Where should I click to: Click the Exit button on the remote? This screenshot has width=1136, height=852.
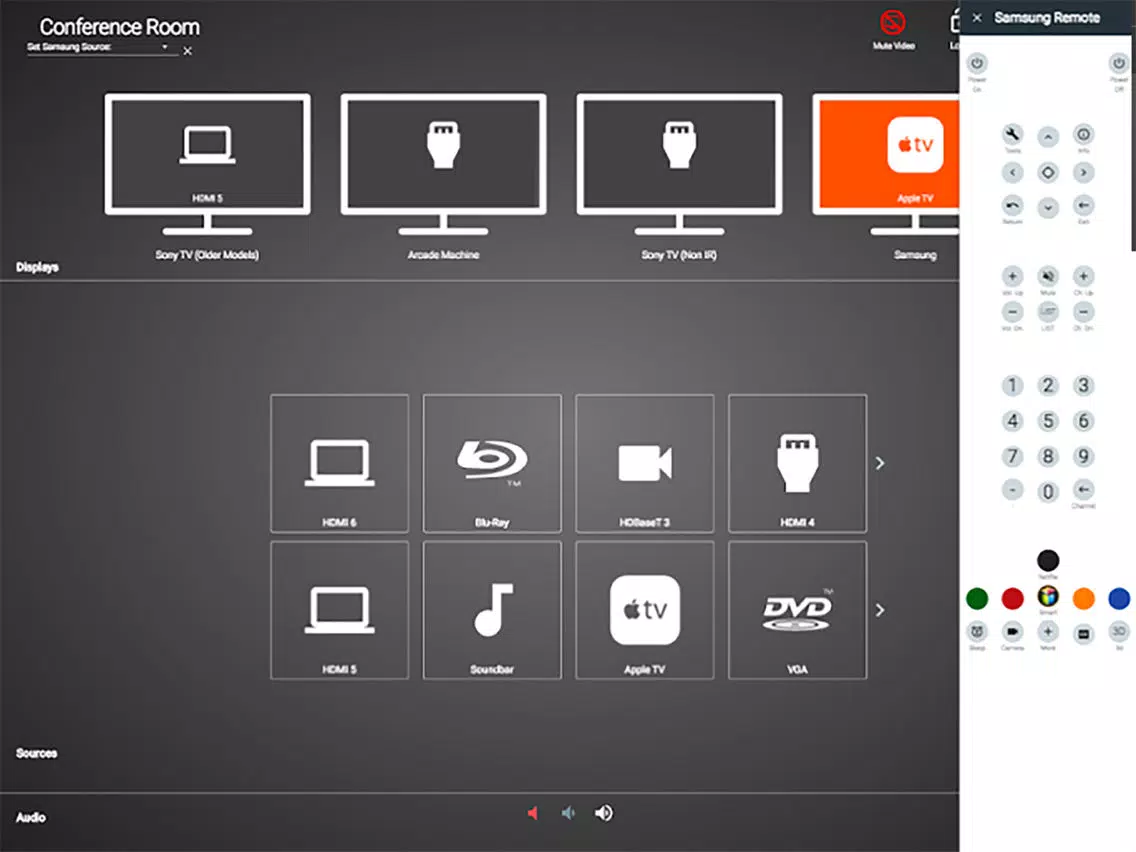click(1083, 205)
